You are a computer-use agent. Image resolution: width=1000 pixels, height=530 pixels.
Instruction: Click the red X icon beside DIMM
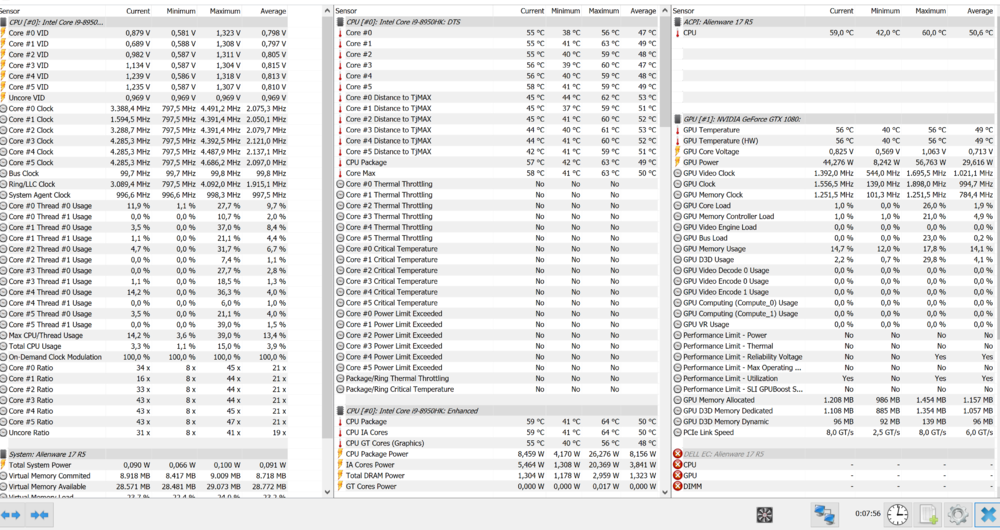[x=678, y=486]
